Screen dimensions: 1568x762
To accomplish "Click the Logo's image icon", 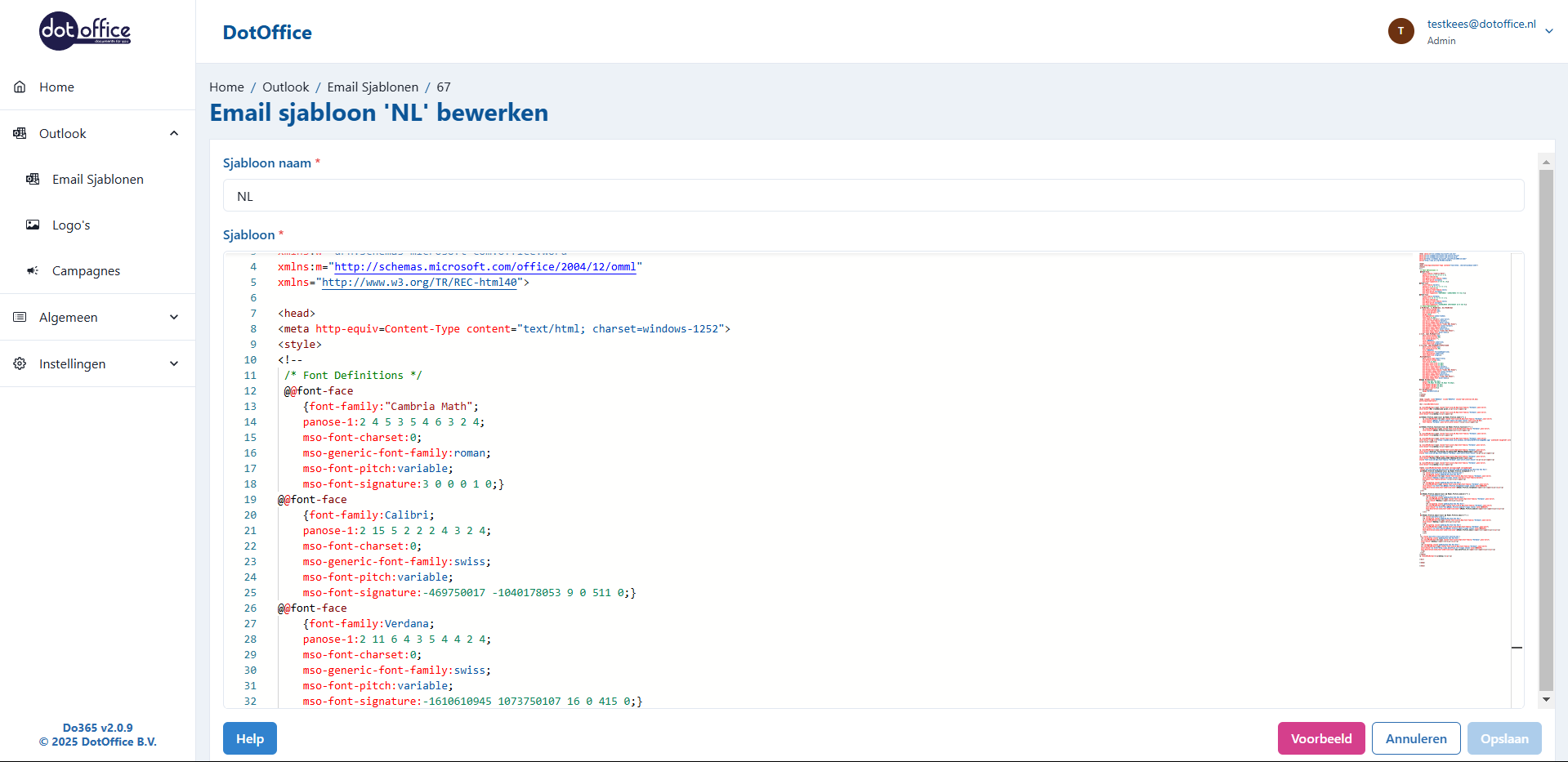I will [33, 225].
